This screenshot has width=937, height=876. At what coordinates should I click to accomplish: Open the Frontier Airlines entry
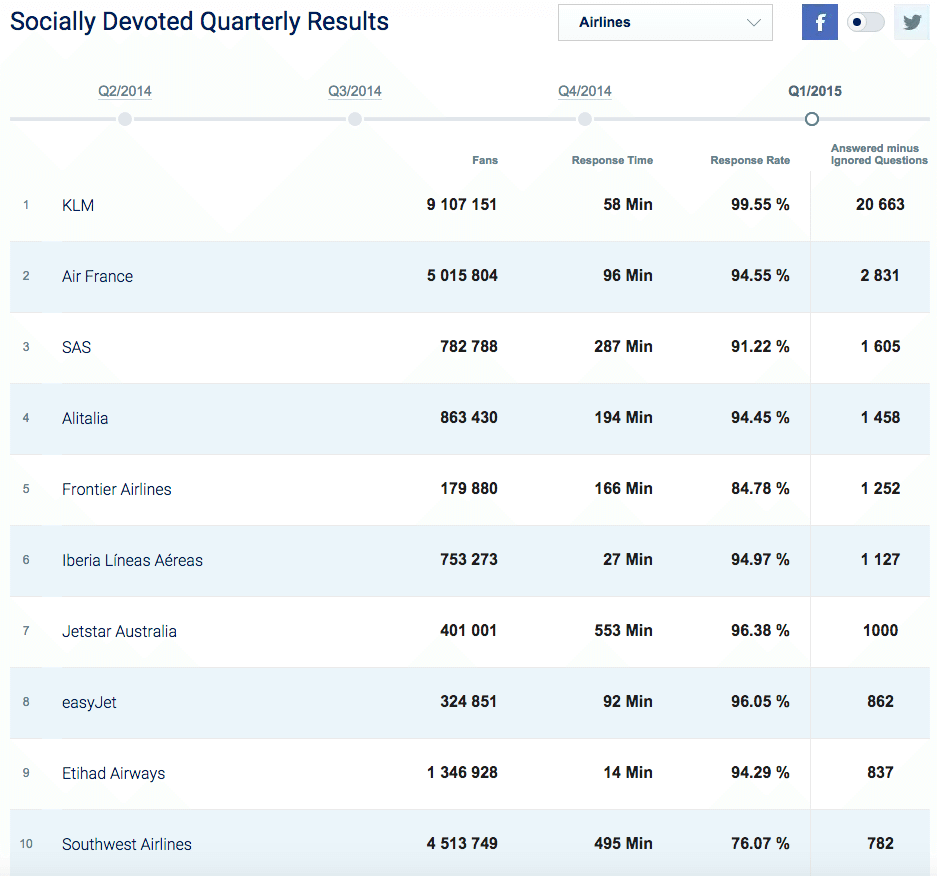tap(117, 489)
